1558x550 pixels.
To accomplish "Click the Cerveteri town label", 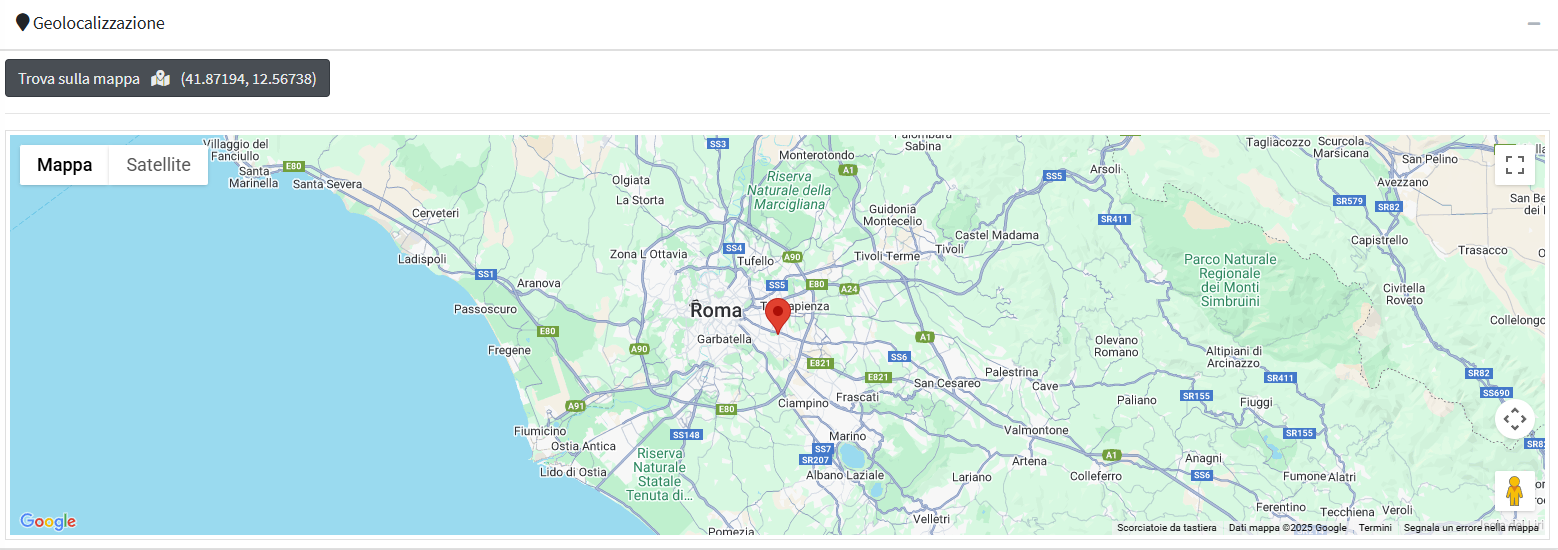I will pyautogui.click(x=435, y=213).
